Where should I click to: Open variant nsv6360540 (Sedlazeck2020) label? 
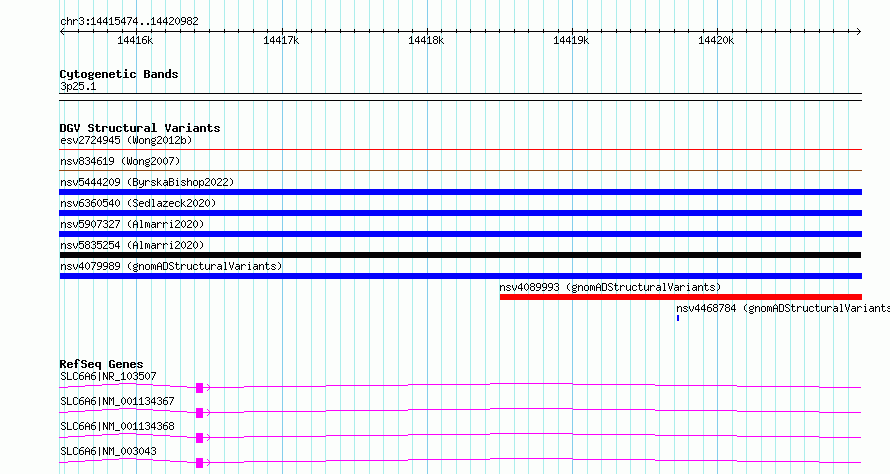[138, 203]
